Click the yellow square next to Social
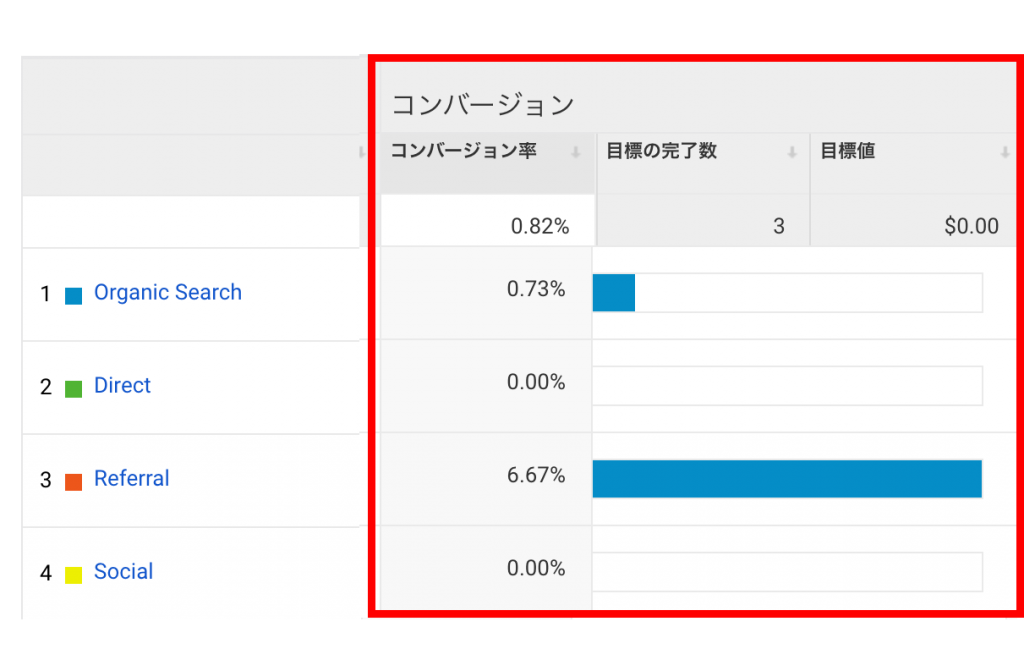1024x671 pixels. (x=73, y=575)
